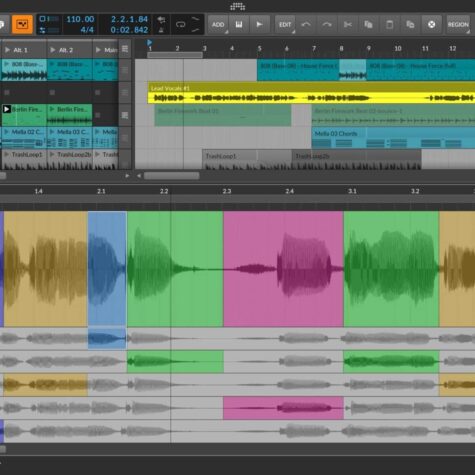475x475 pixels.
Task: Launch the playing Berlin Fire clip under Alt. 1
Action: pyautogui.click(x=7, y=109)
